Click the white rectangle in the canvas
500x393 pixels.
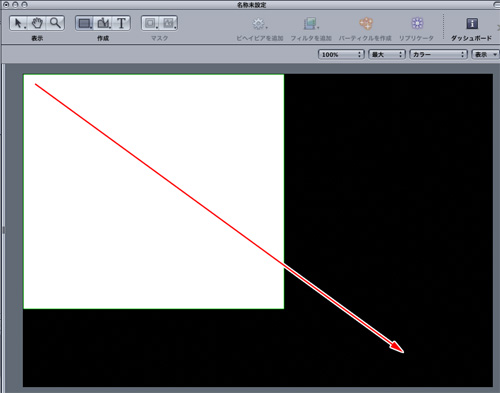click(154, 192)
